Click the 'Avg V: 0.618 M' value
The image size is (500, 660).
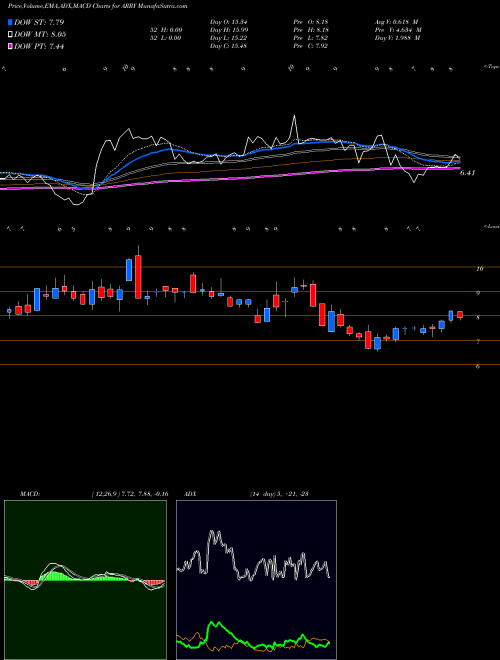[x=396, y=22]
